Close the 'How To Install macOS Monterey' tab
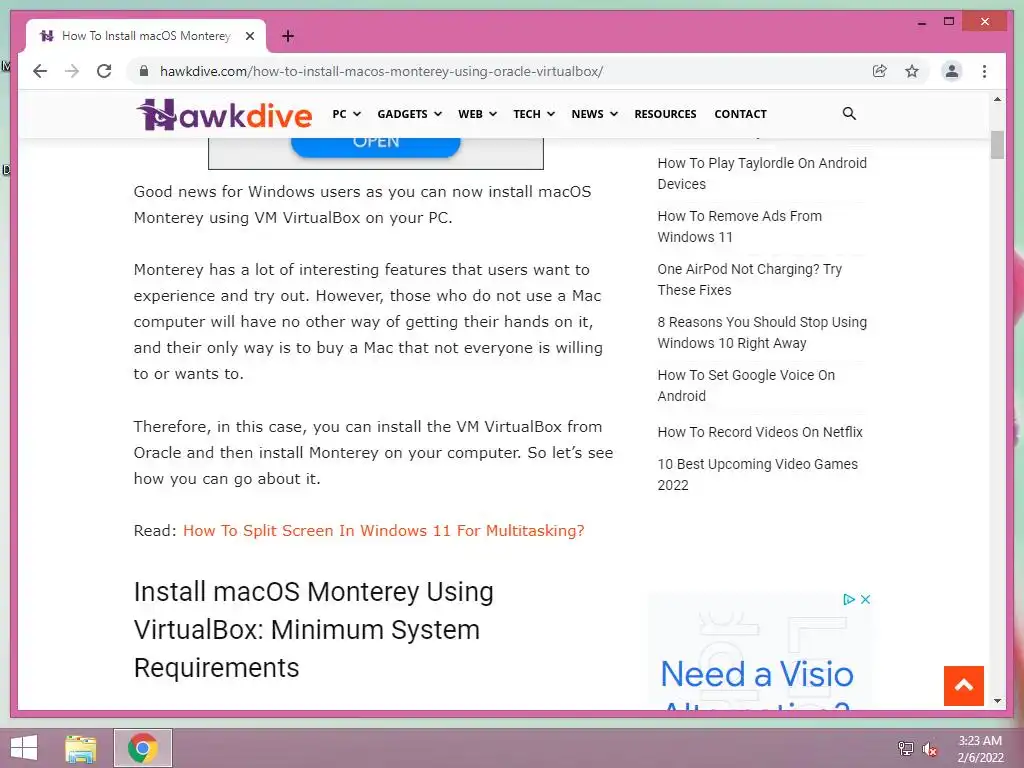The height and width of the screenshot is (768, 1024). (249, 36)
